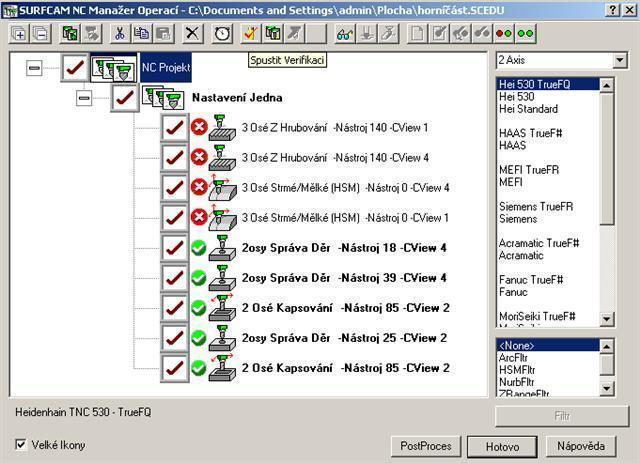Viewport: 640px width, 463px height.
Task: Uncheck Strmé/Mělké (HSM) CView 4 operation
Action: click(x=175, y=188)
